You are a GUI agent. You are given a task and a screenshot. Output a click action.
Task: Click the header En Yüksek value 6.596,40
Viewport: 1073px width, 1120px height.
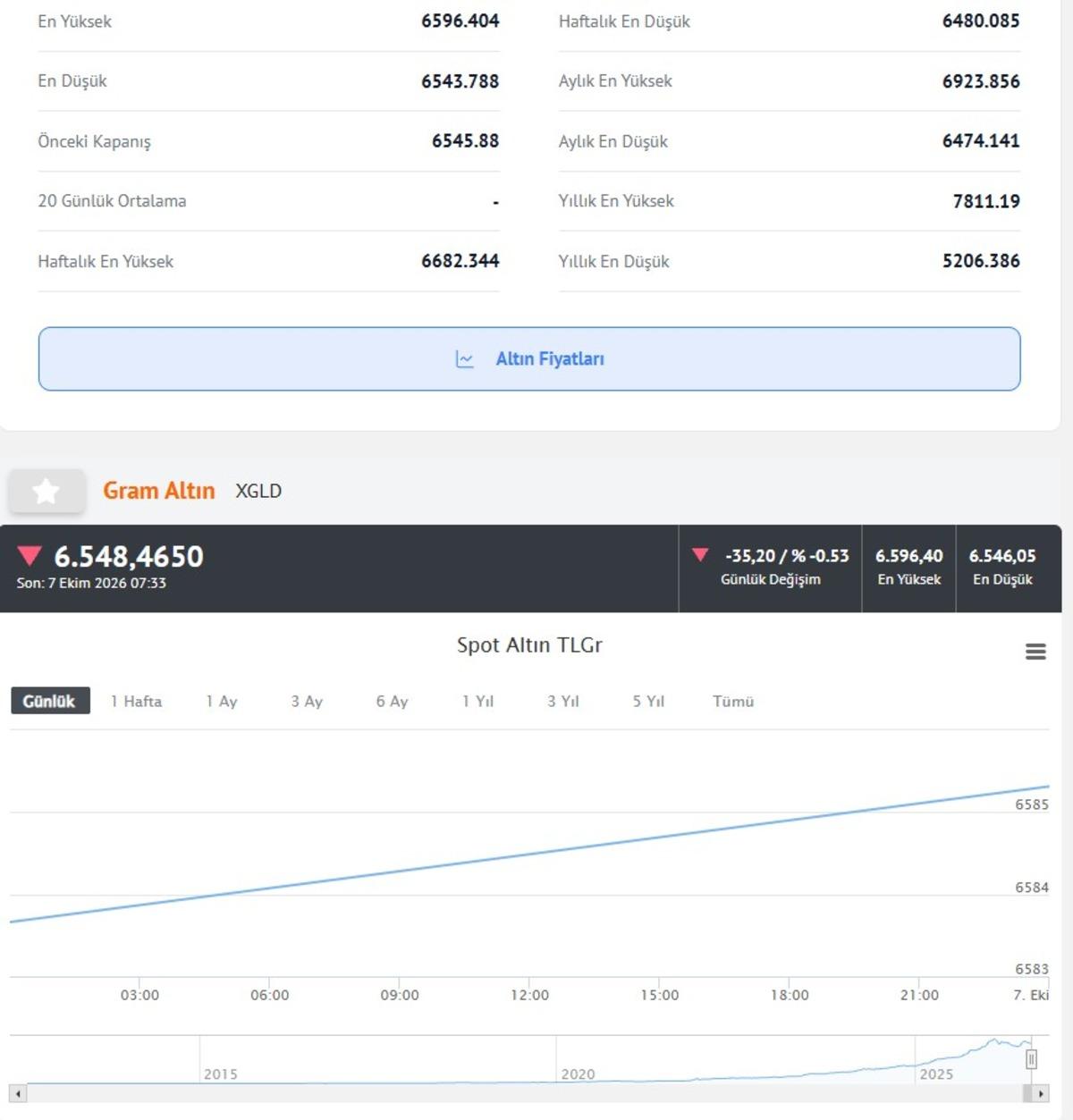click(x=908, y=556)
